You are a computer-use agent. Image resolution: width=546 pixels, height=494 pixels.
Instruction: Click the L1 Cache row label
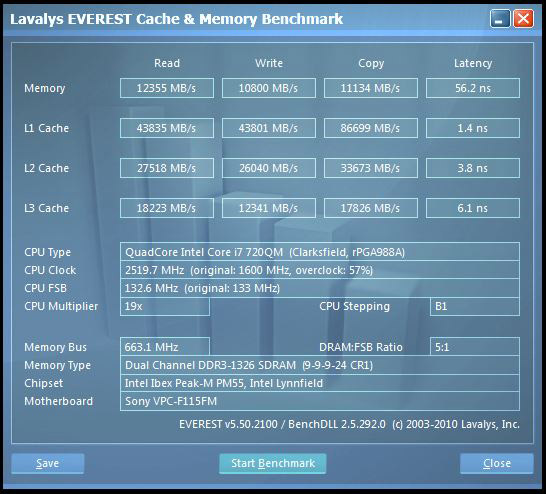pos(46,128)
